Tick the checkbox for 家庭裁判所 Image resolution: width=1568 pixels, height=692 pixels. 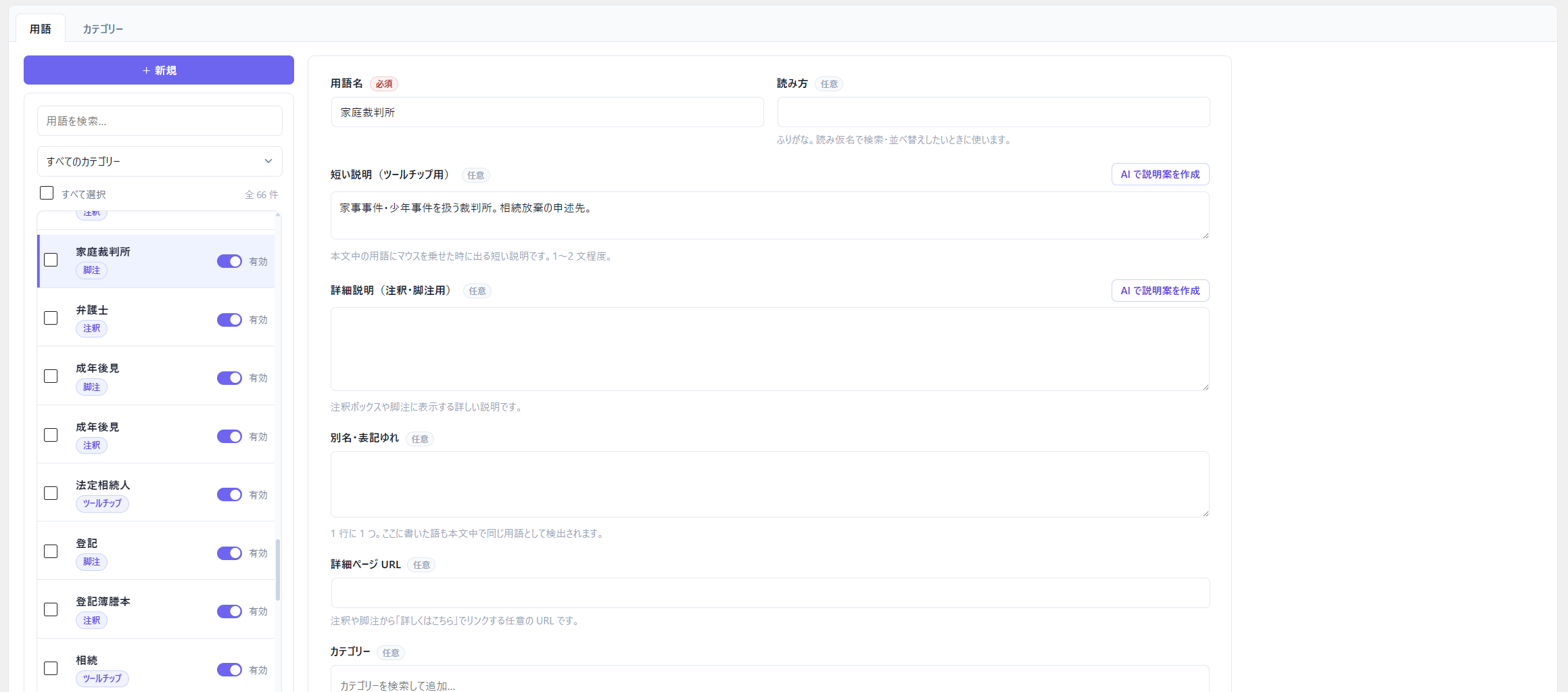point(51,260)
